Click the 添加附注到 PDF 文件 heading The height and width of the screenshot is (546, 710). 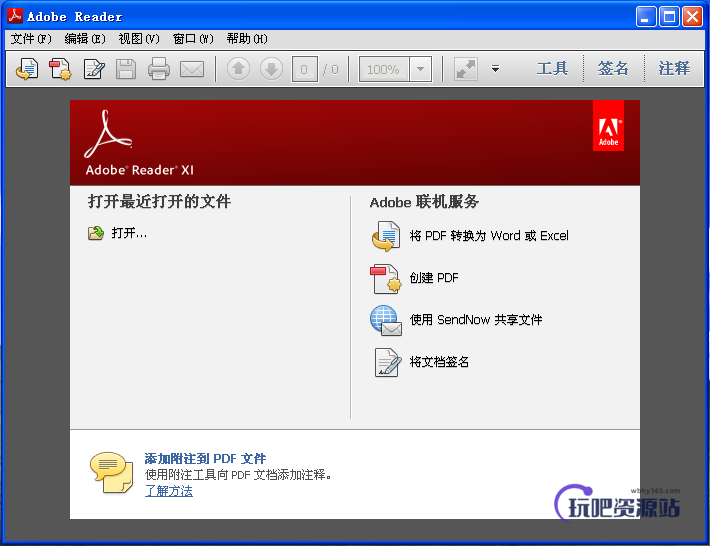205,459
